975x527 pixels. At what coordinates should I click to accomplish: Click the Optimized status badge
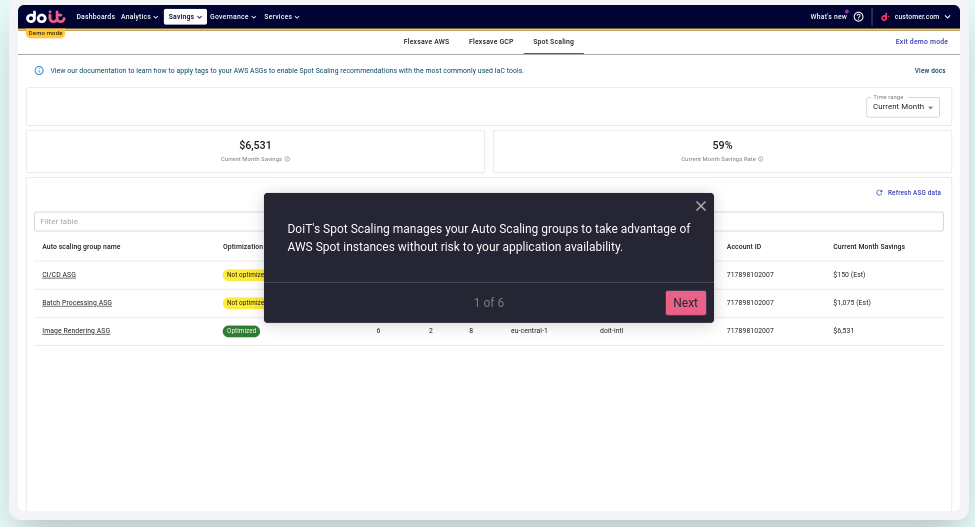(241, 331)
